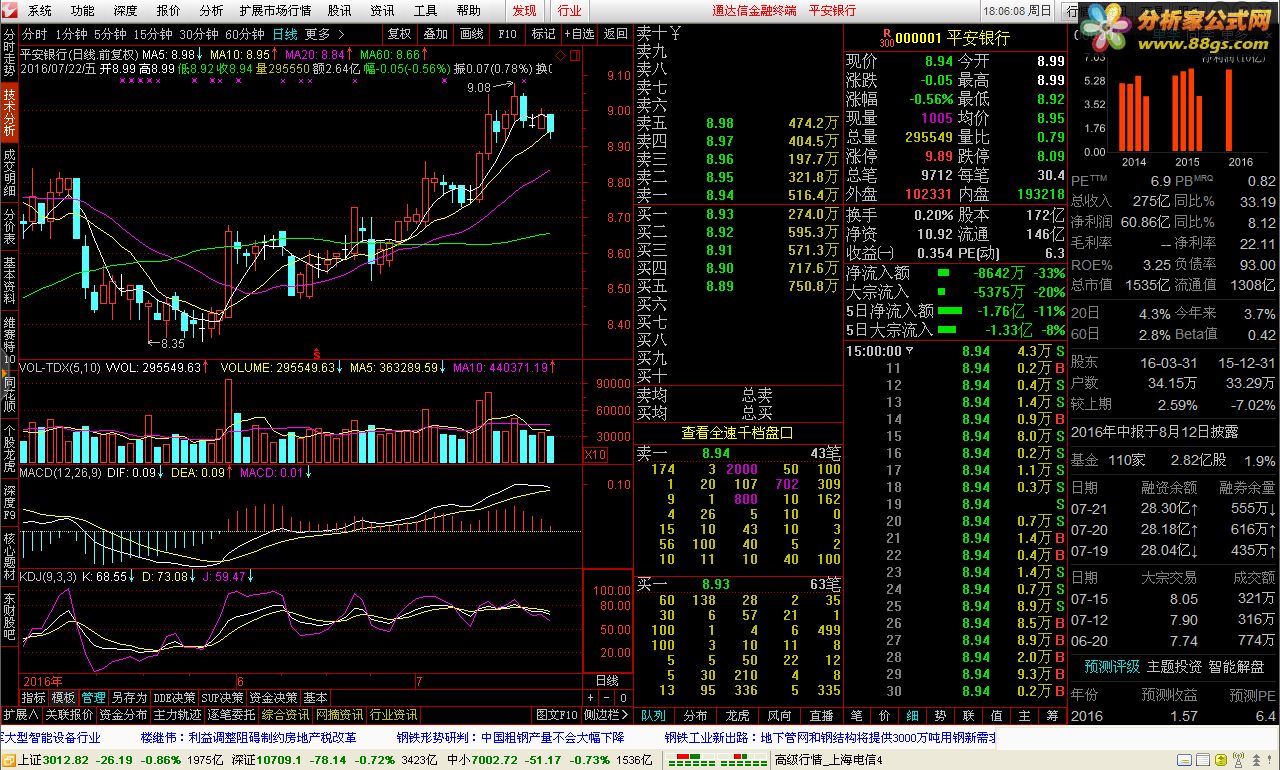Select the 日线 period
Image resolution: width=1280 pixels, height=770 pixels.
[285, 34]
